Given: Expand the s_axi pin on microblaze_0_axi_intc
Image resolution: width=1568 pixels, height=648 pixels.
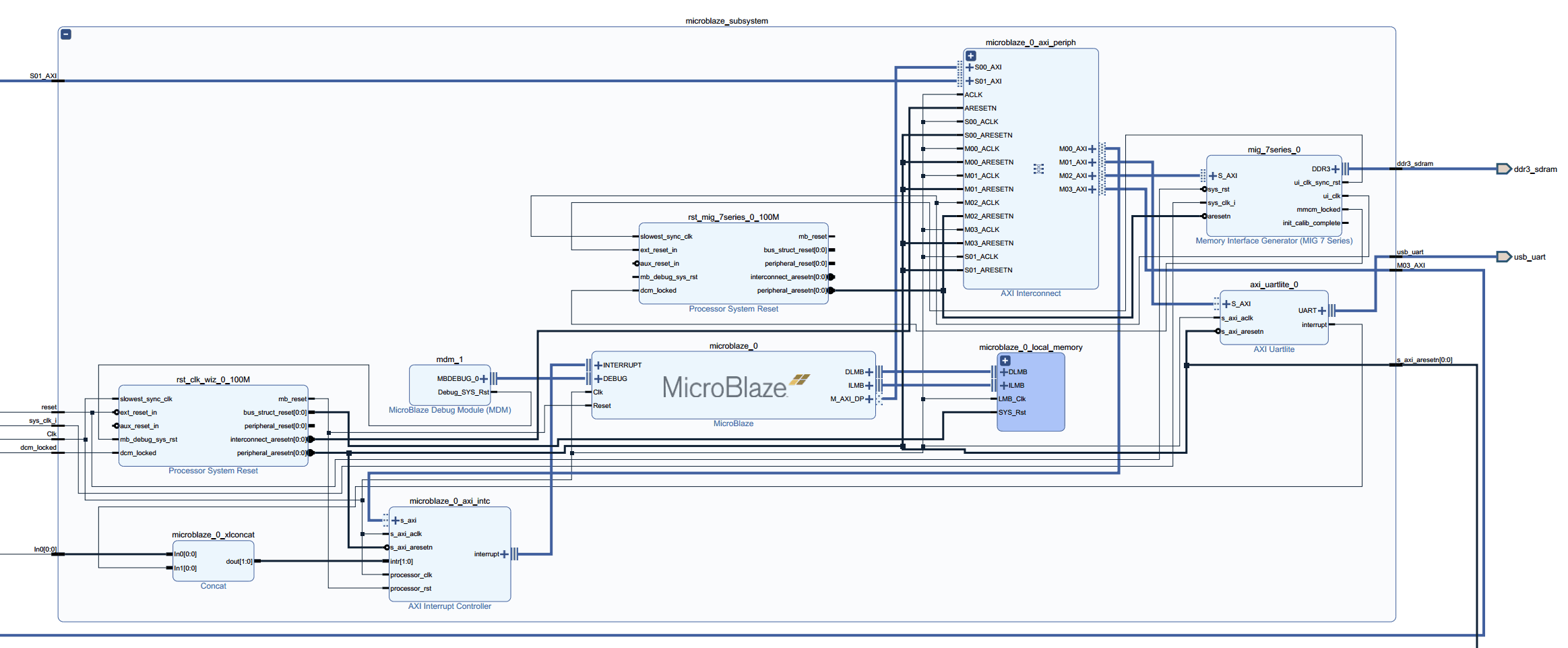Looking at the screenshot, I should point(396,521).
